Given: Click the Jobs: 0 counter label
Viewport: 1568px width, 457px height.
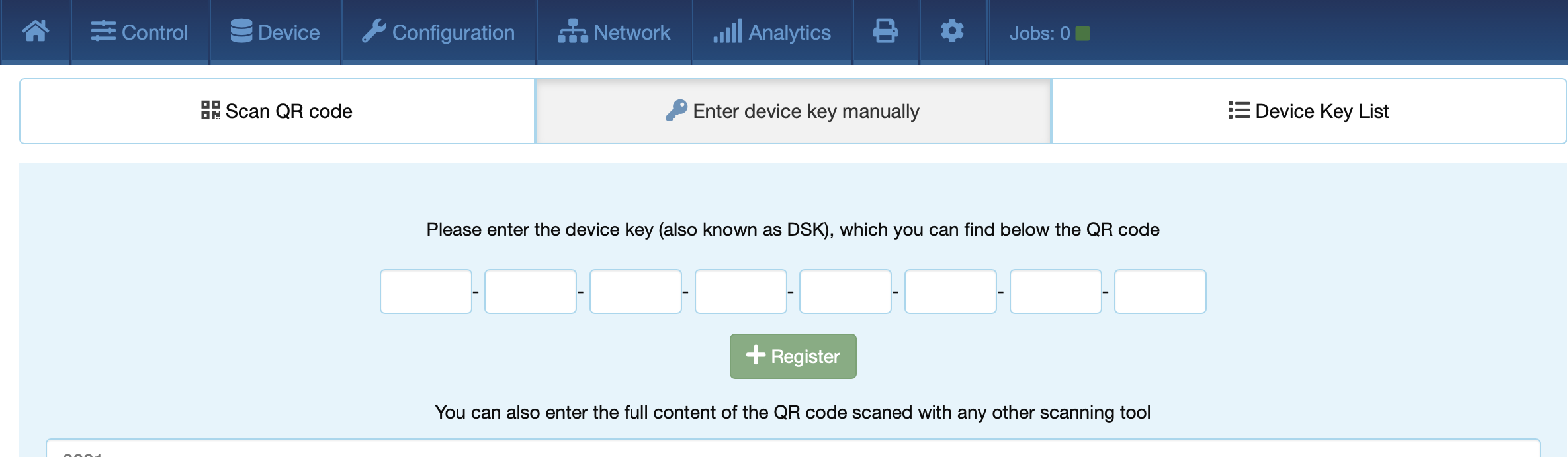Looking at the screenshot, I should [1039, 33].
